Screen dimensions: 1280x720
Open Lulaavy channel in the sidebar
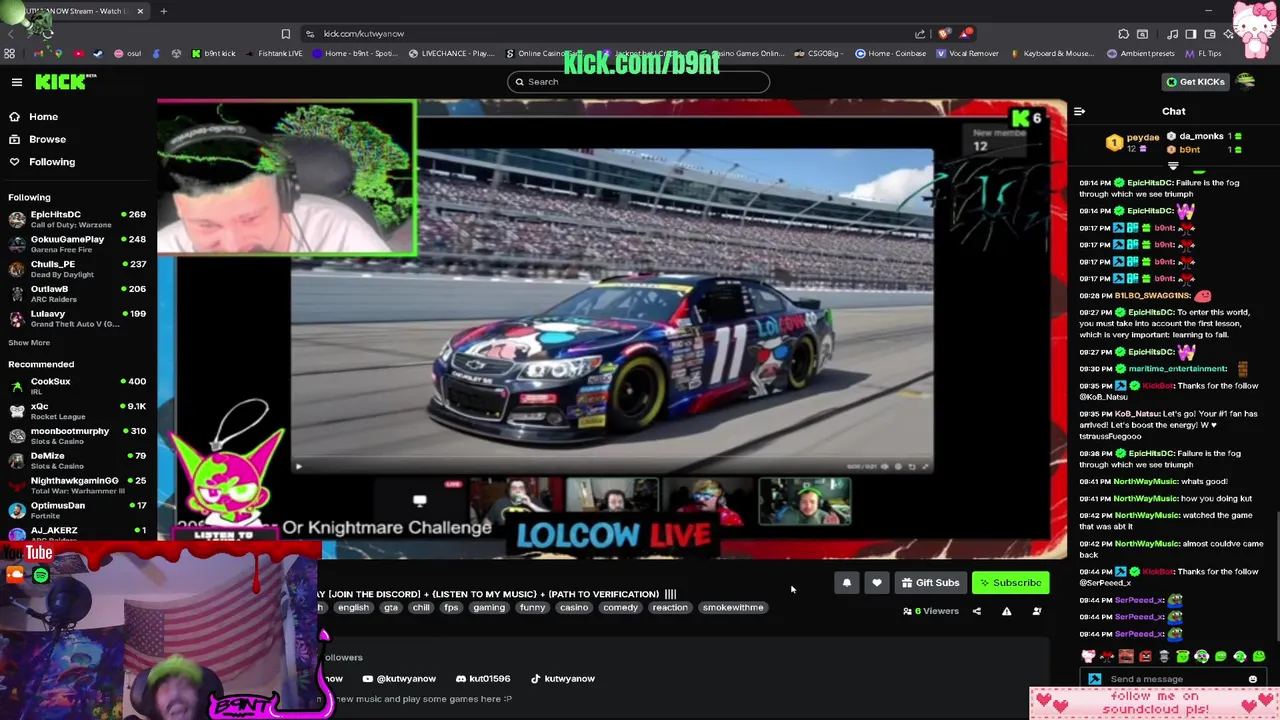click(77, 319)
